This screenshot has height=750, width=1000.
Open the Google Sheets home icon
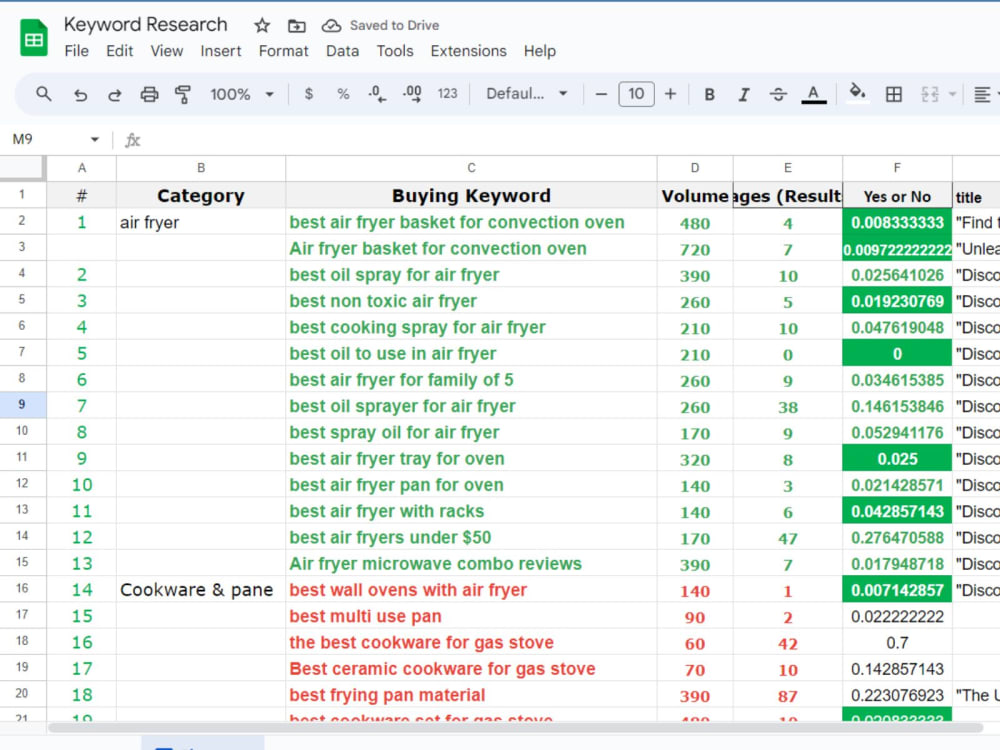tap(34, 38)
